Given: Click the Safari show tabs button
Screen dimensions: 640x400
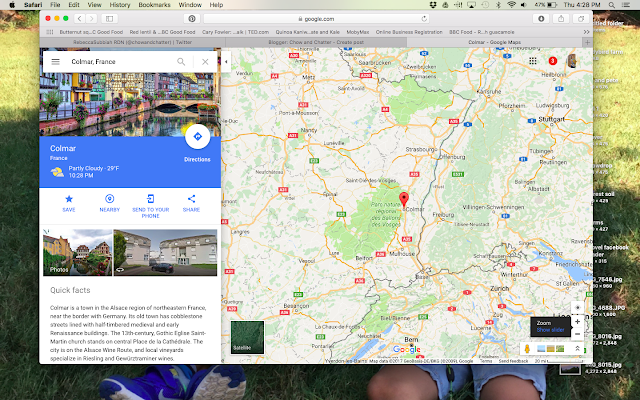Looking at the screenshot, I should pyautogui.click(x=580, y=18).
